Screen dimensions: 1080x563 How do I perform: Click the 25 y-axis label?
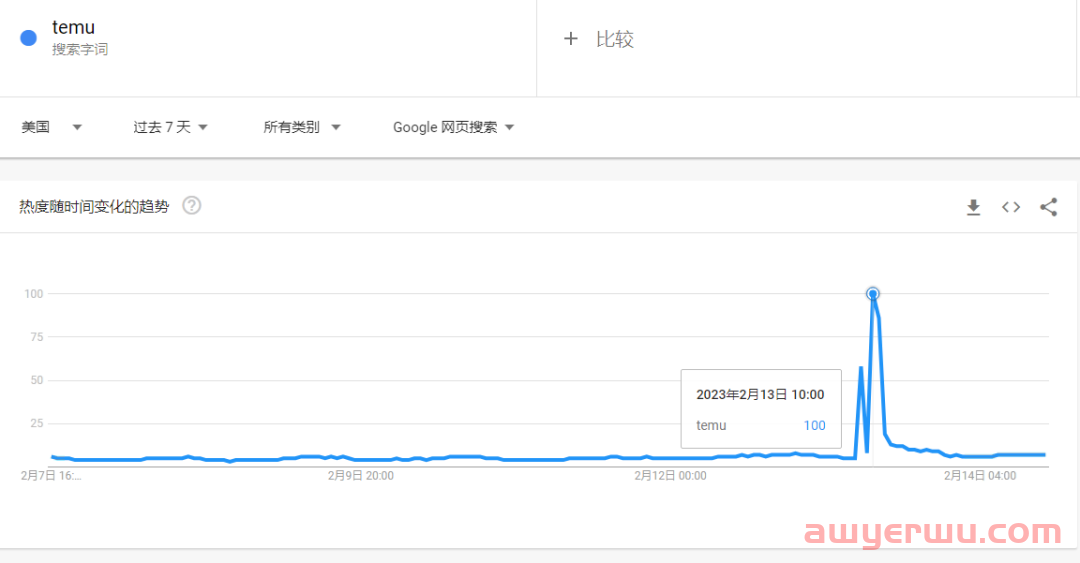click(x=37, y=423)
